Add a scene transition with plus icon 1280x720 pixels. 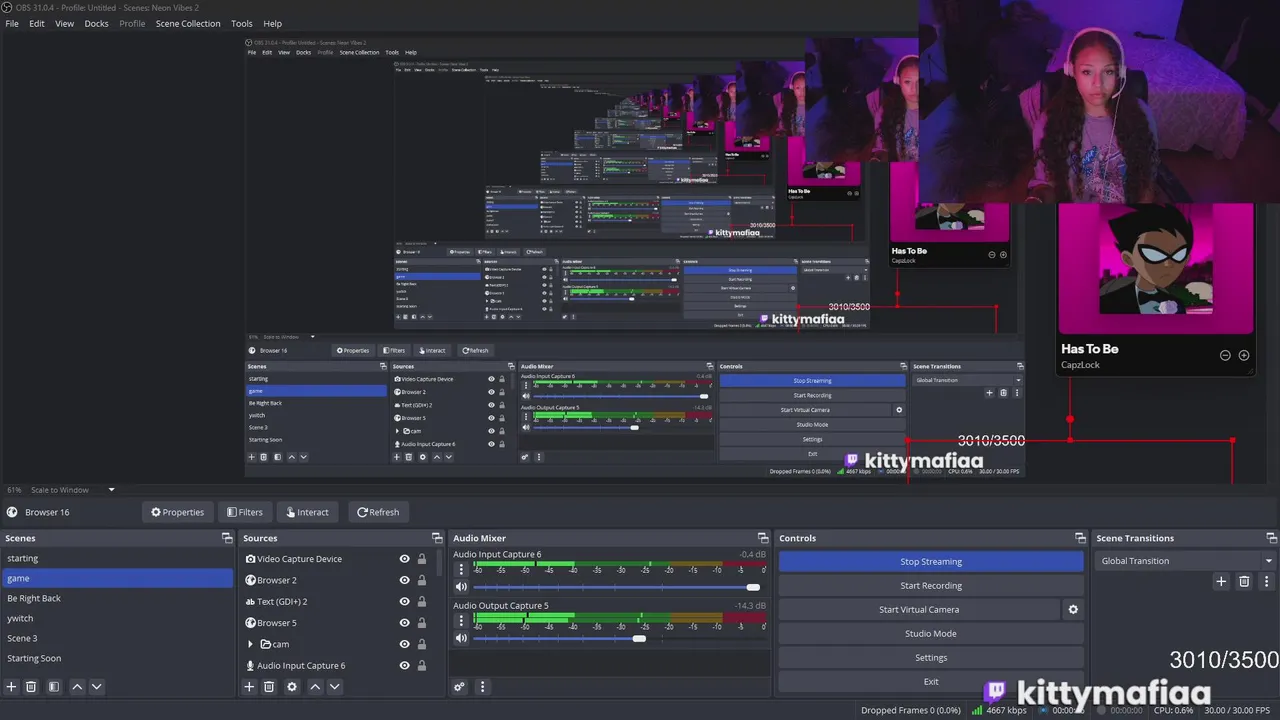pos(1221,581)
